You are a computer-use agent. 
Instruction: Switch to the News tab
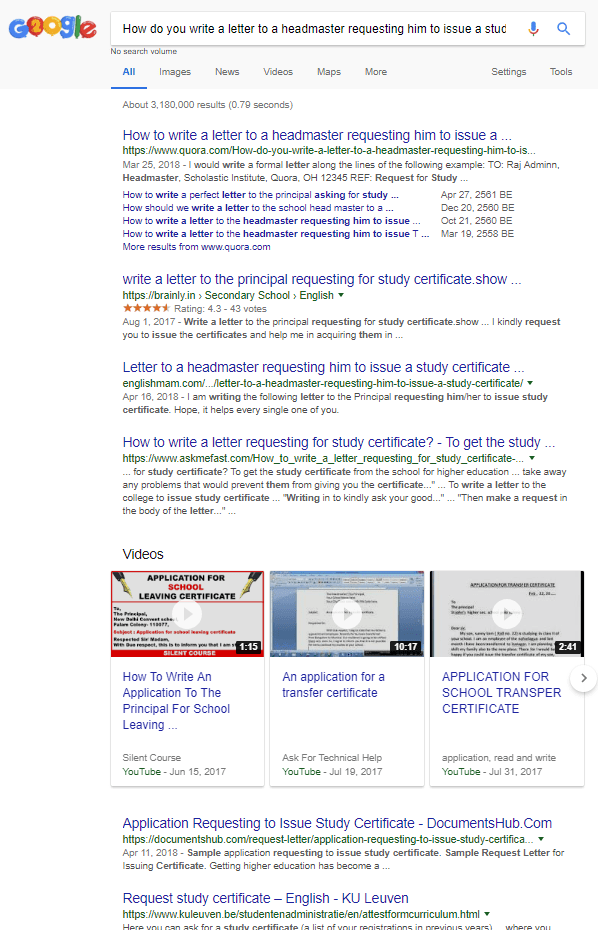click(227, 72)
